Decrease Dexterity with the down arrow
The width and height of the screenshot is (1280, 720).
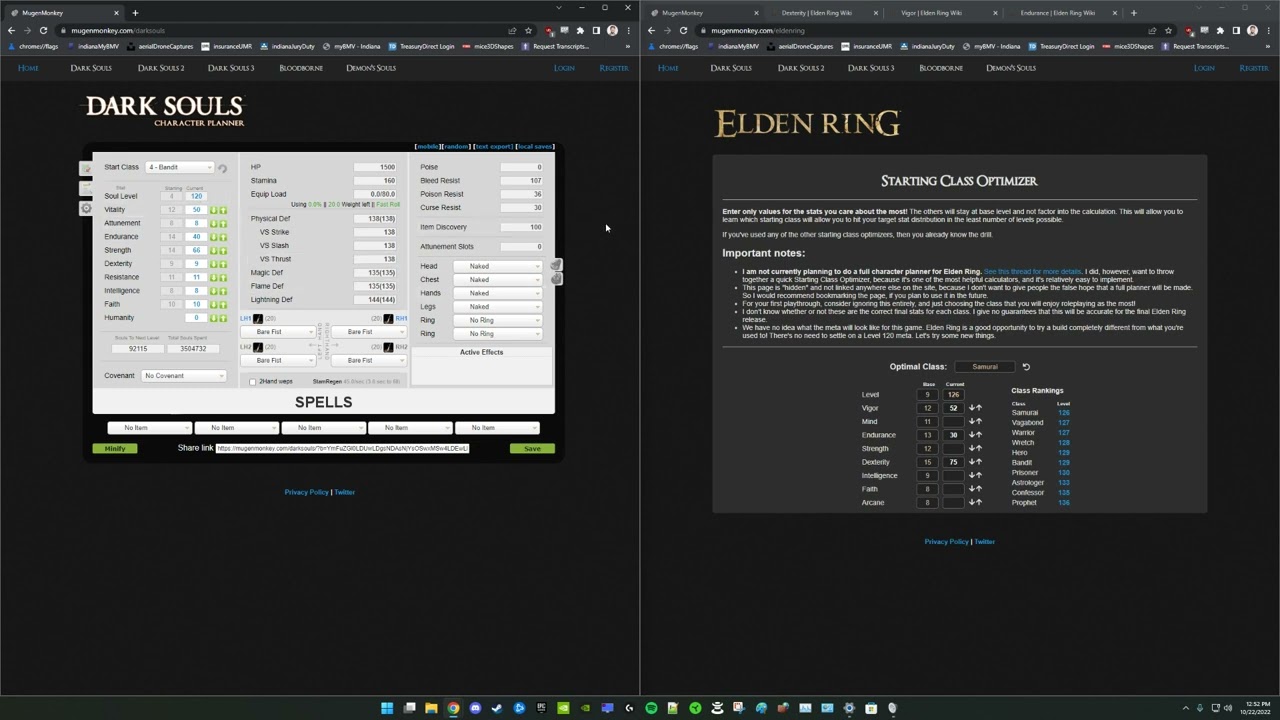point(971,462)
